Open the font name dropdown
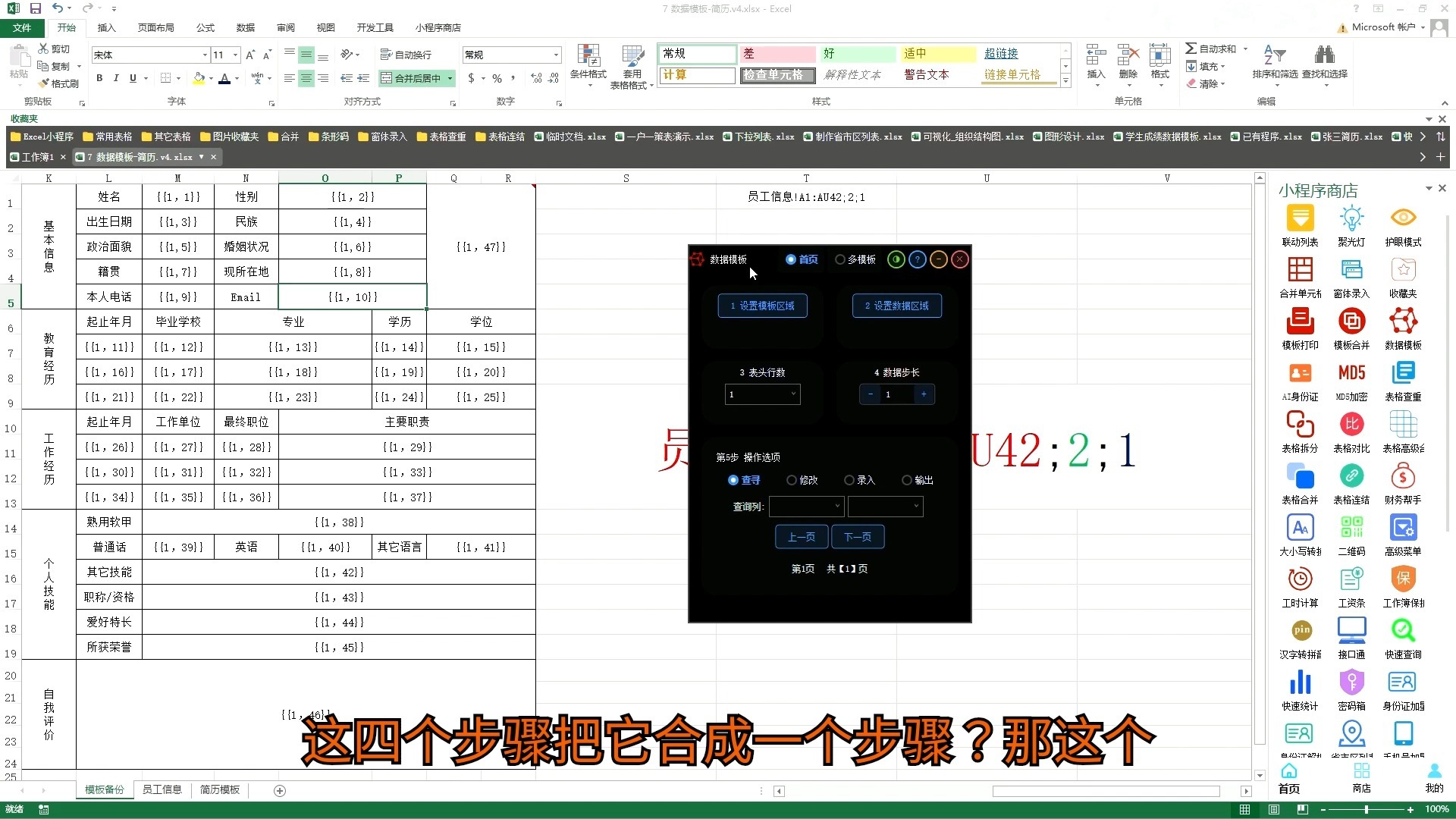The image size is (1456, 819). point(203,55)
